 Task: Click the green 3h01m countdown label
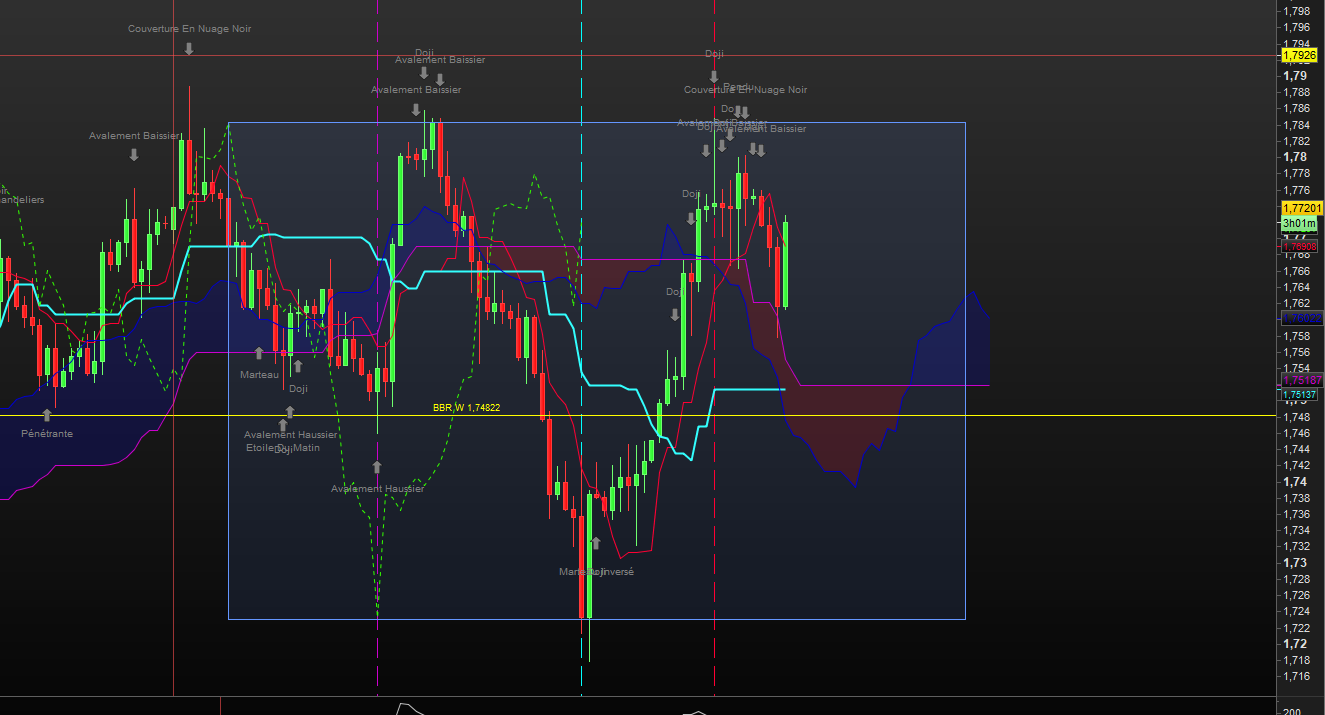pyautogui.click(x=1299, y=223)
